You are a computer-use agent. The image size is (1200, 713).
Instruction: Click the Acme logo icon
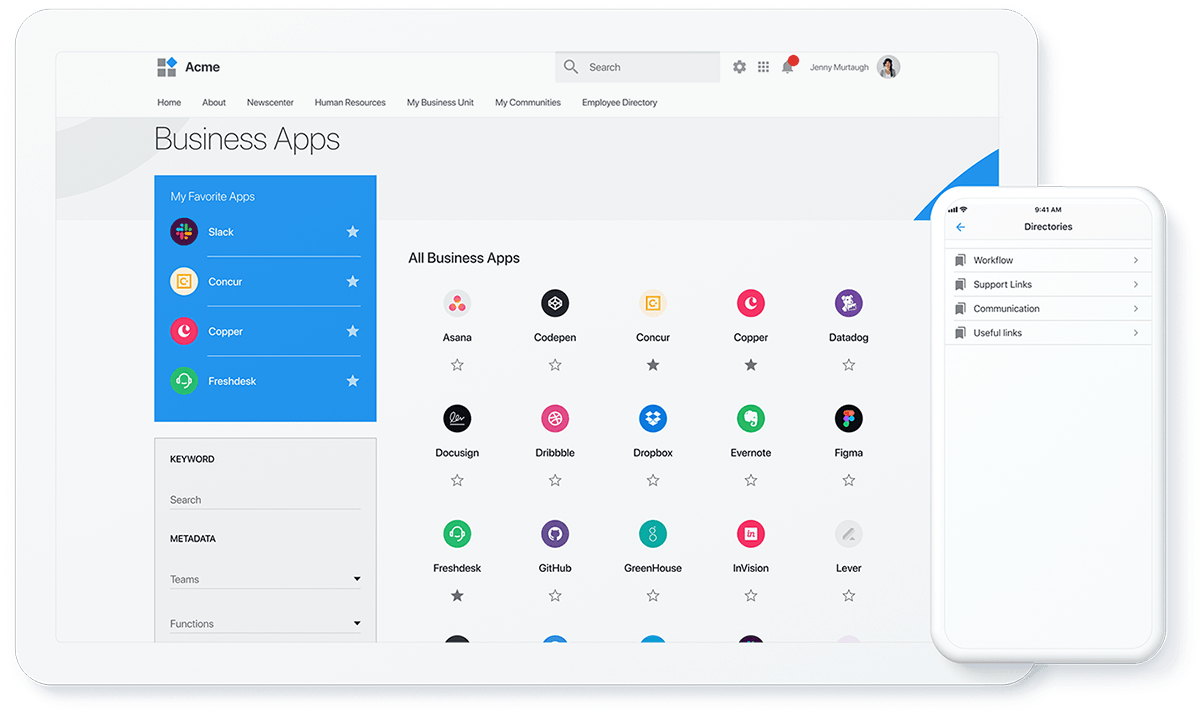point(167,67)
